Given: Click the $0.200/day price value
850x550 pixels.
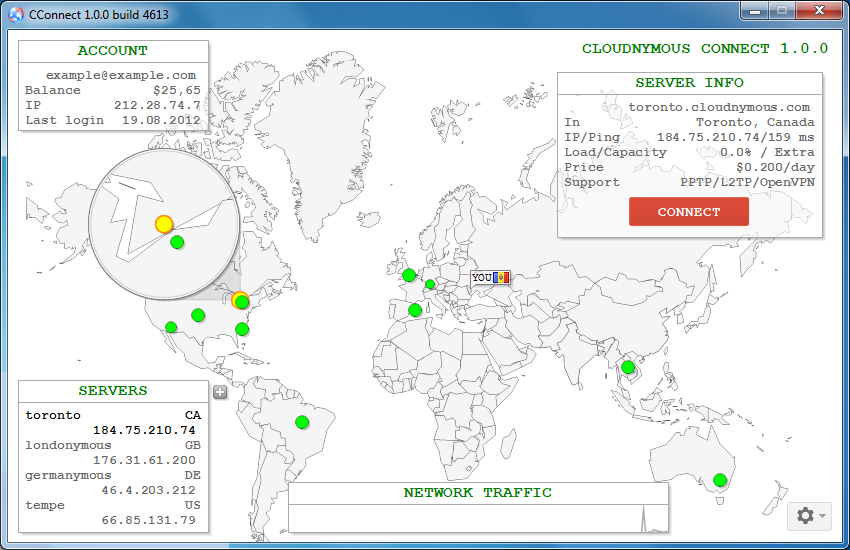Looking at the screenshot, I should pos(775,167).
